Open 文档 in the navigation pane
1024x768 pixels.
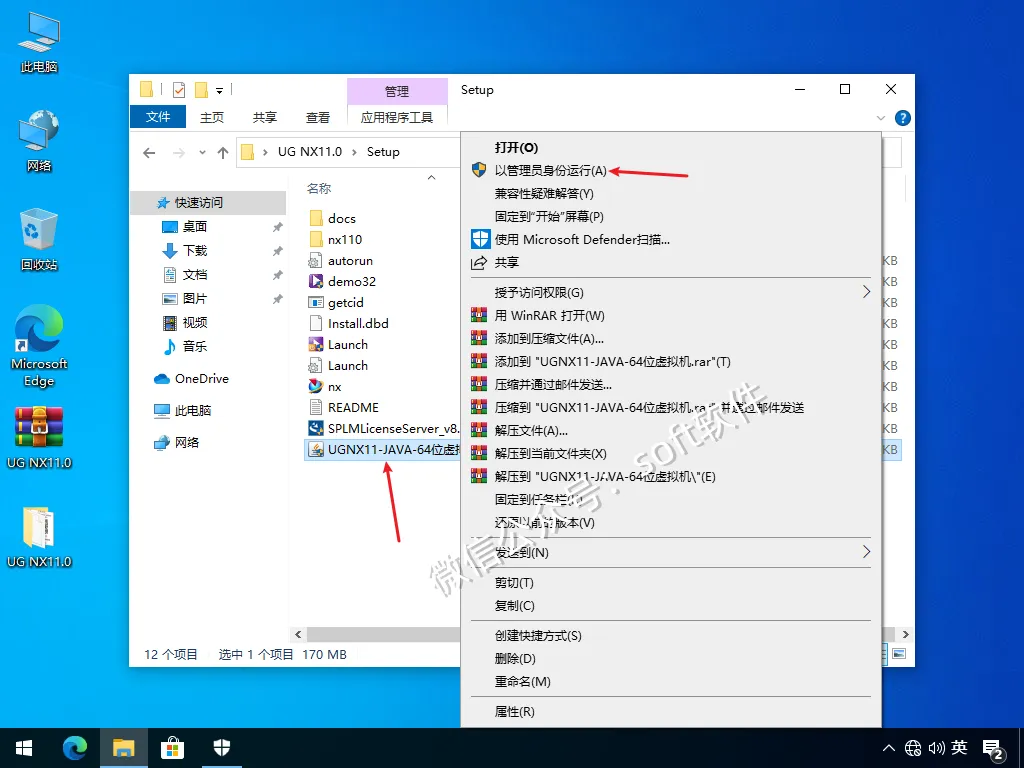(x=195, y=274)
